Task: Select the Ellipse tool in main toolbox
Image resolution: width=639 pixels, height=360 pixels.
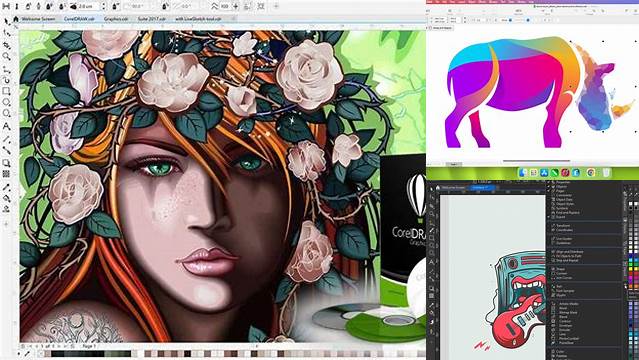Action: pyautogui.click(x=7, y=102)
